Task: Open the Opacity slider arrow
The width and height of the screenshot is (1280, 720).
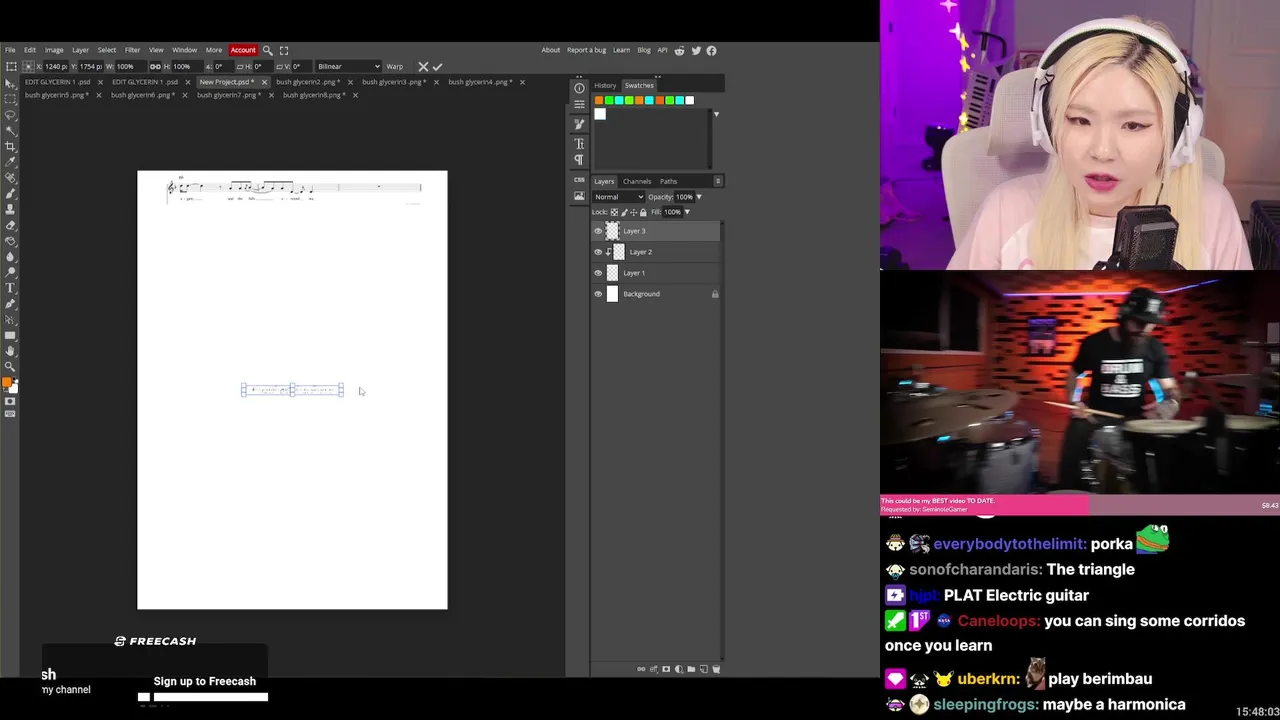Action: (x=698, y=197)
